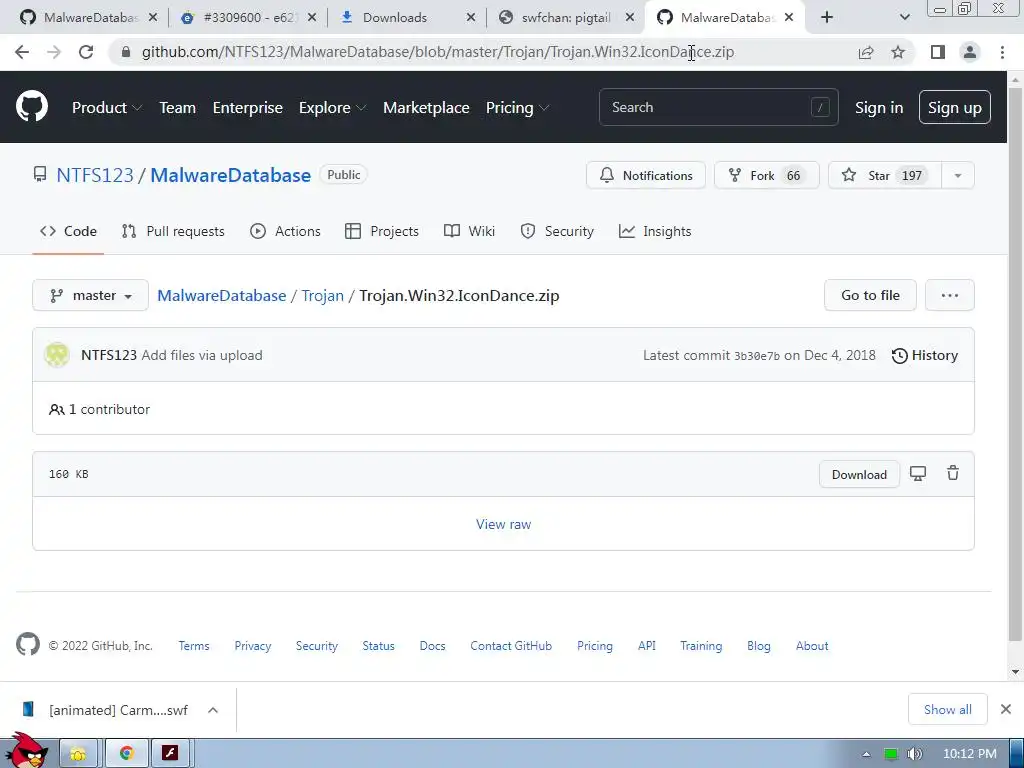Screen dimensions: 1024x768
Task: Click browser forward arrow
Action: 54,52
